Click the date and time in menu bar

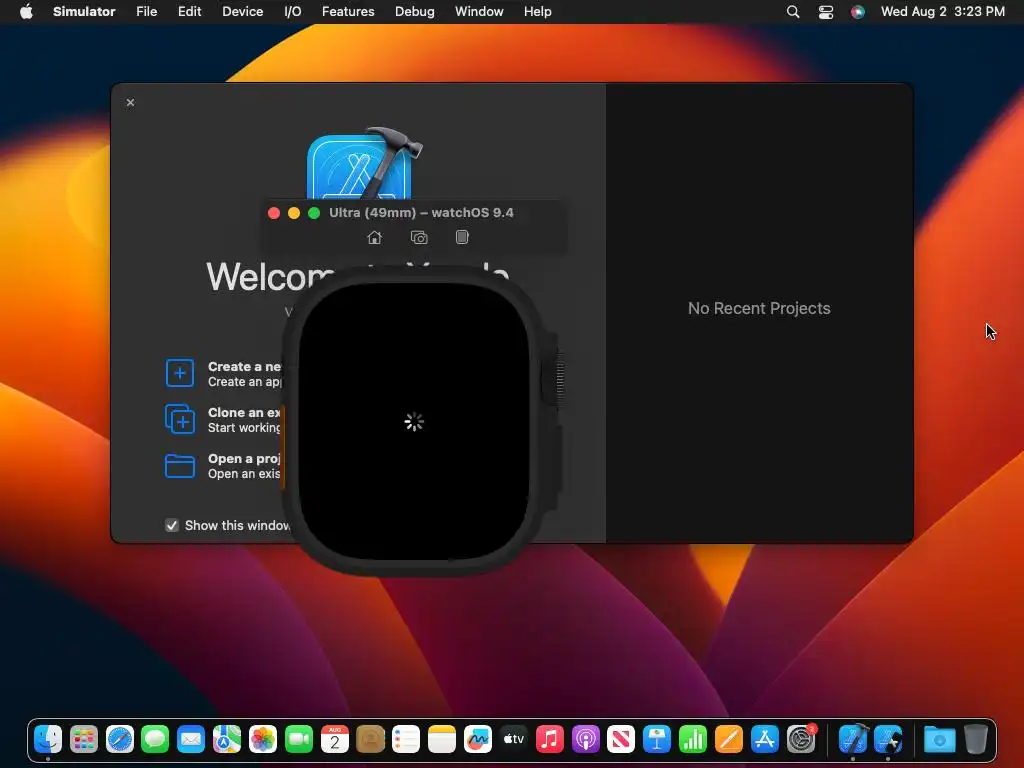click(942, 11)
